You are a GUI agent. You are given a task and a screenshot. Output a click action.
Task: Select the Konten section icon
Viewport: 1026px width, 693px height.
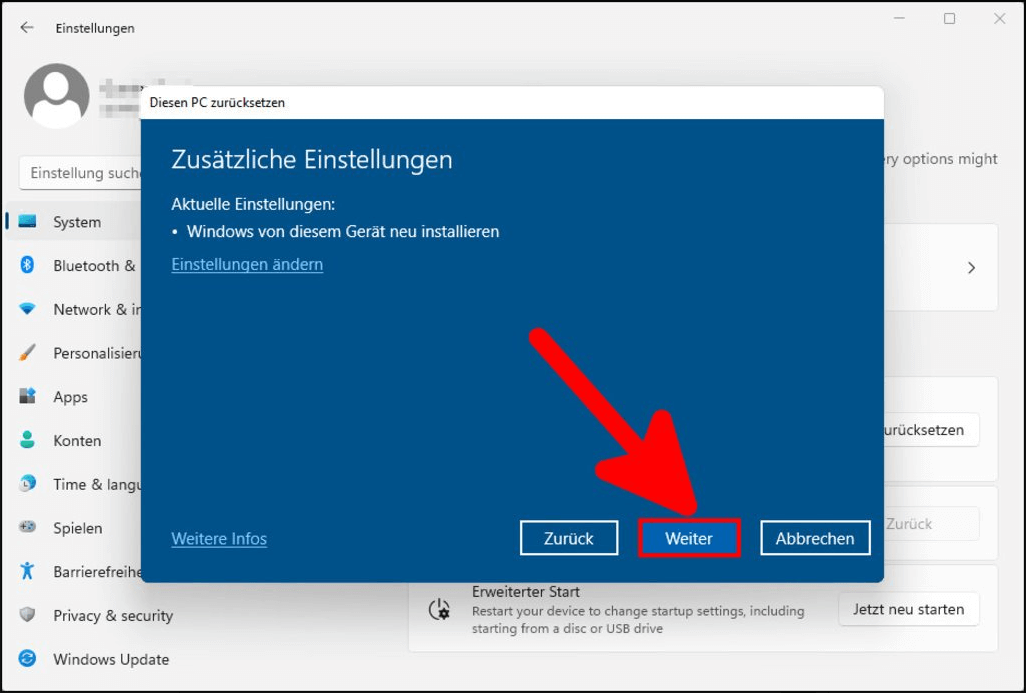click(29, 441)
